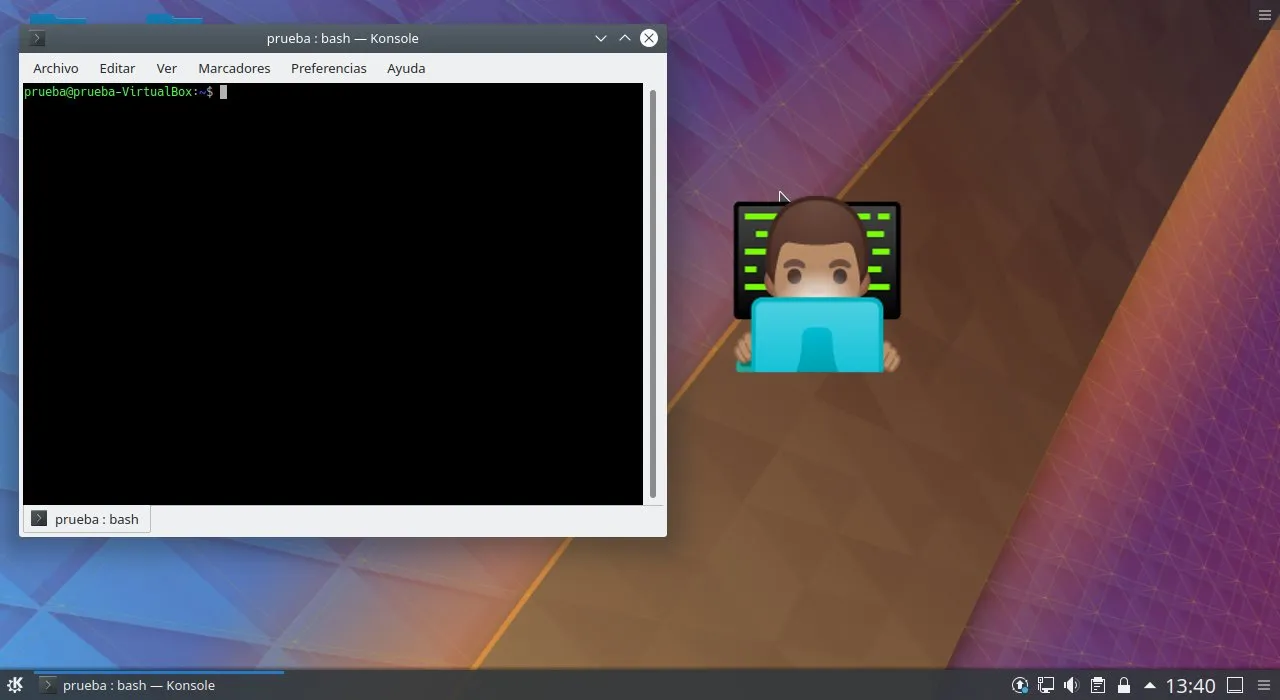Click the software updates tray icon
The image size is (1280, 700).
tap(1020, 686)
